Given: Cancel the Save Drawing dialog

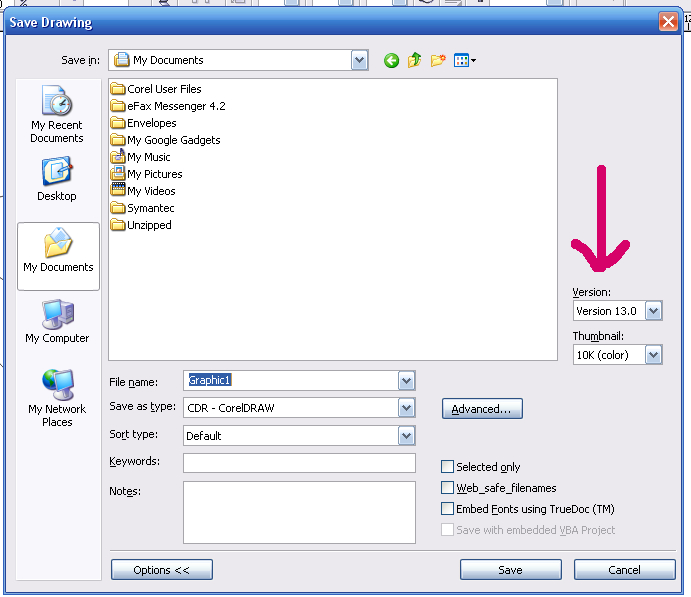Looking at the screenshot, I should click(x=624, y=570).
